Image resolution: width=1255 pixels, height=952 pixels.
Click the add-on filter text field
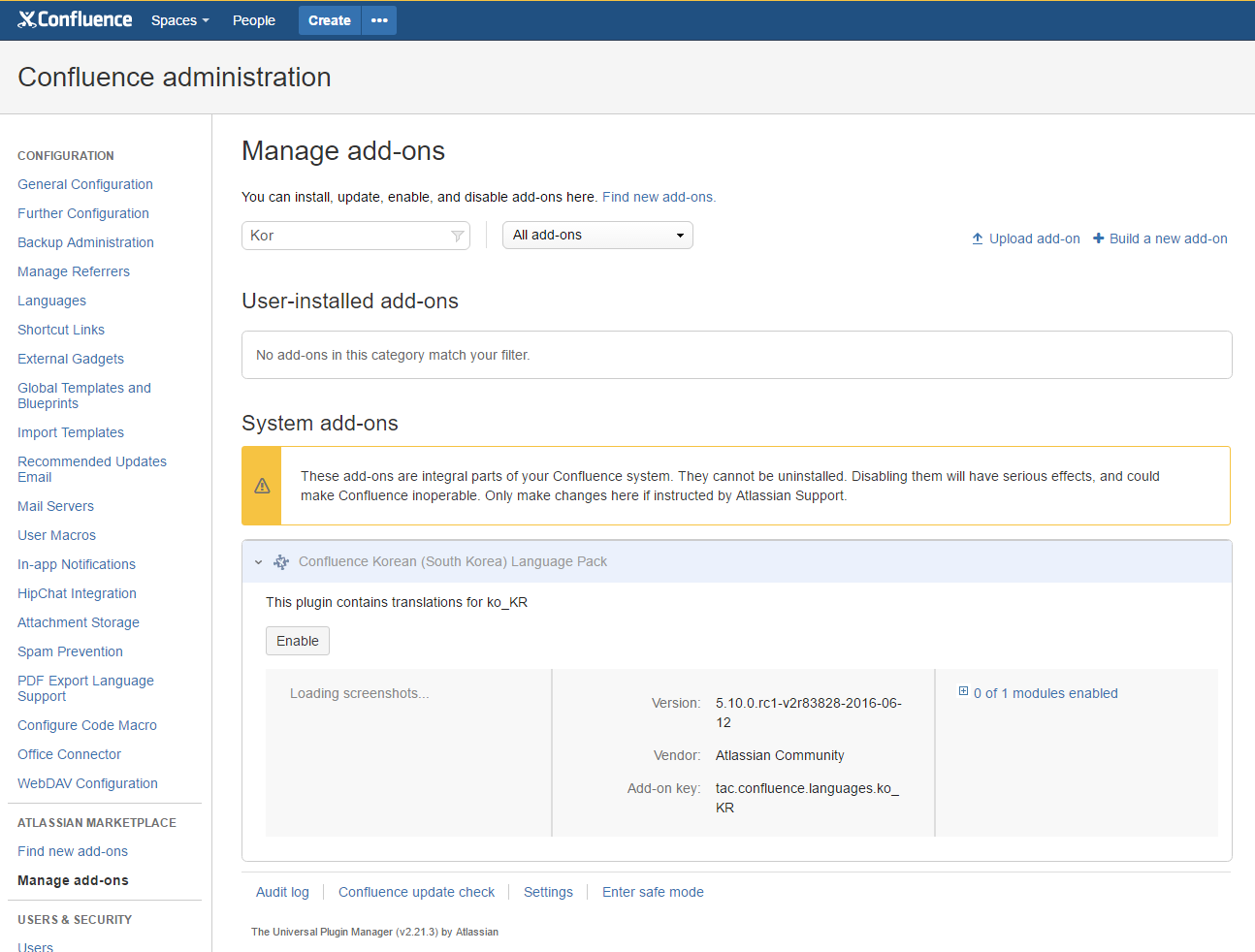coord(344,236)
